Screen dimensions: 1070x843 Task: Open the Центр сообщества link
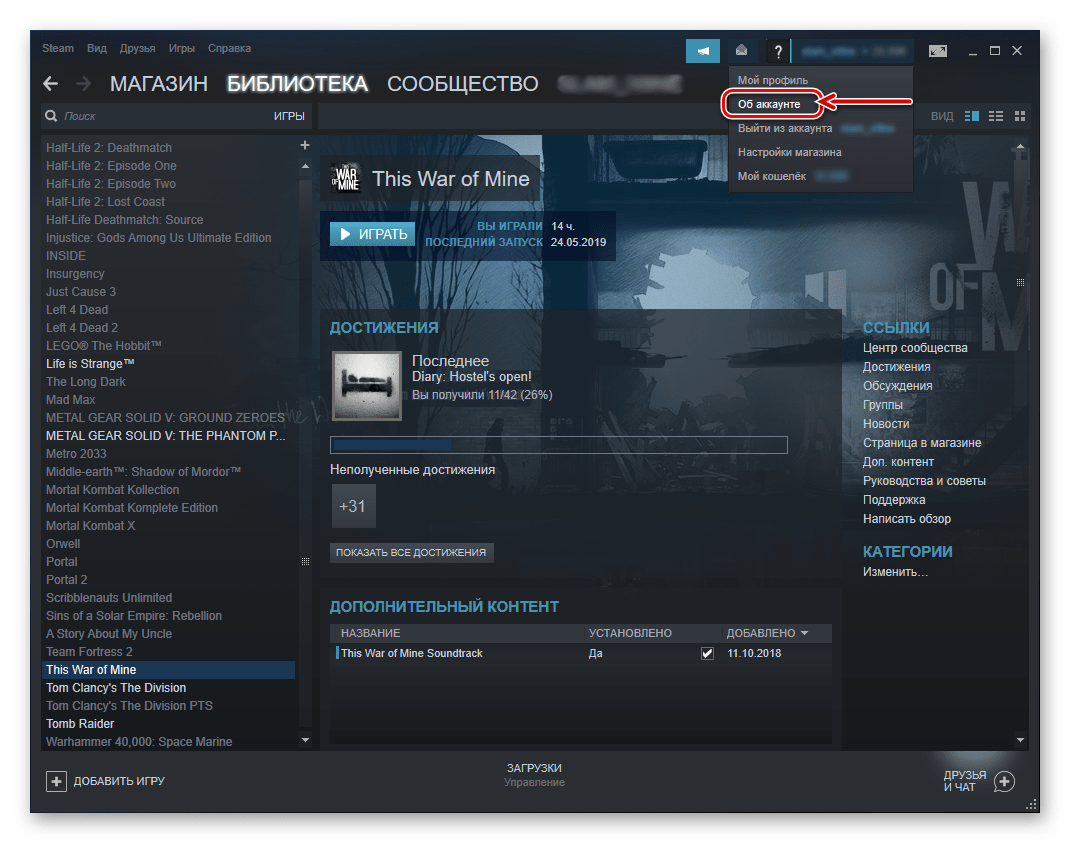tap(915, 348)
